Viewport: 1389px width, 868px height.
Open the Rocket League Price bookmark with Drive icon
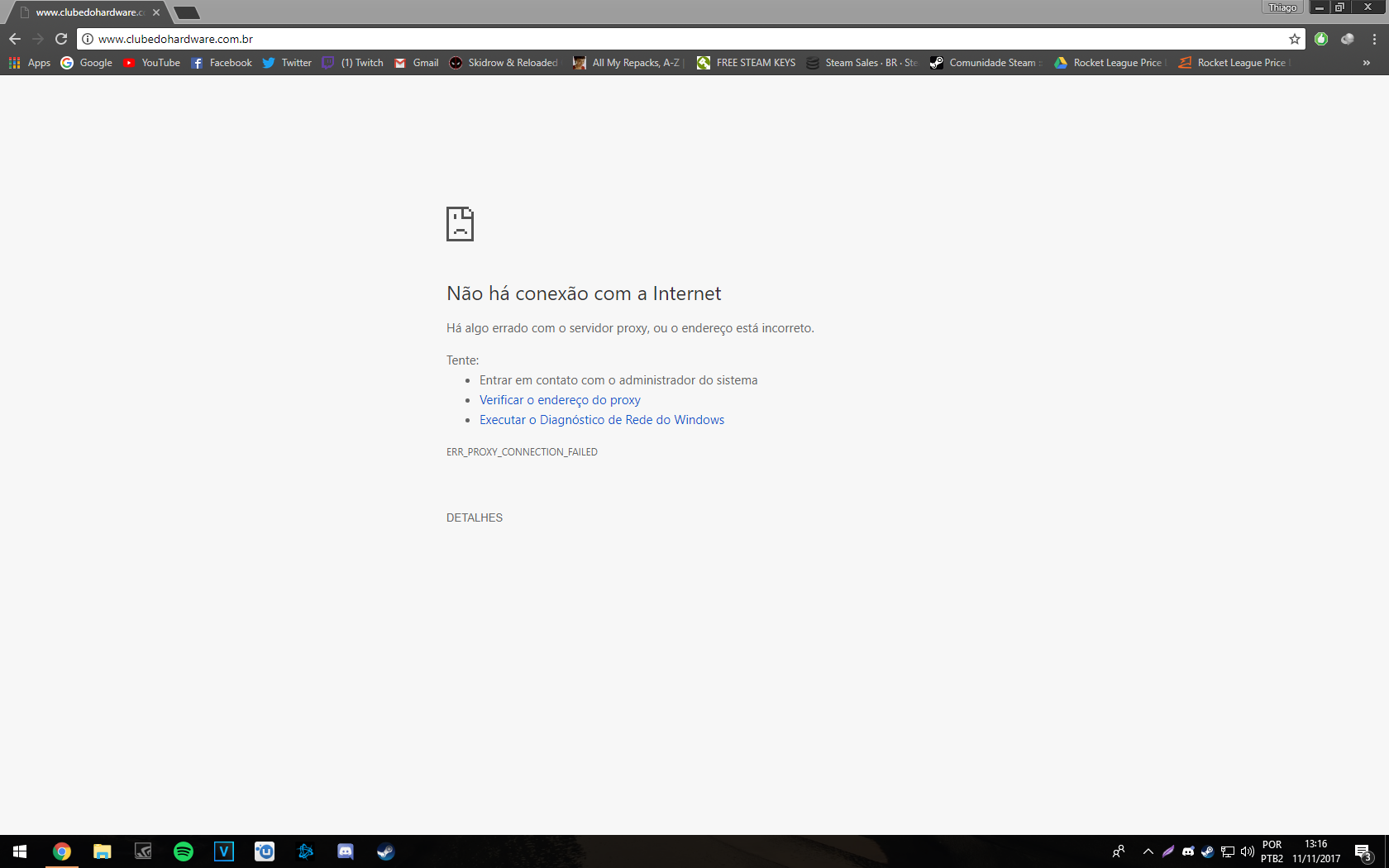click(1110, 63)
